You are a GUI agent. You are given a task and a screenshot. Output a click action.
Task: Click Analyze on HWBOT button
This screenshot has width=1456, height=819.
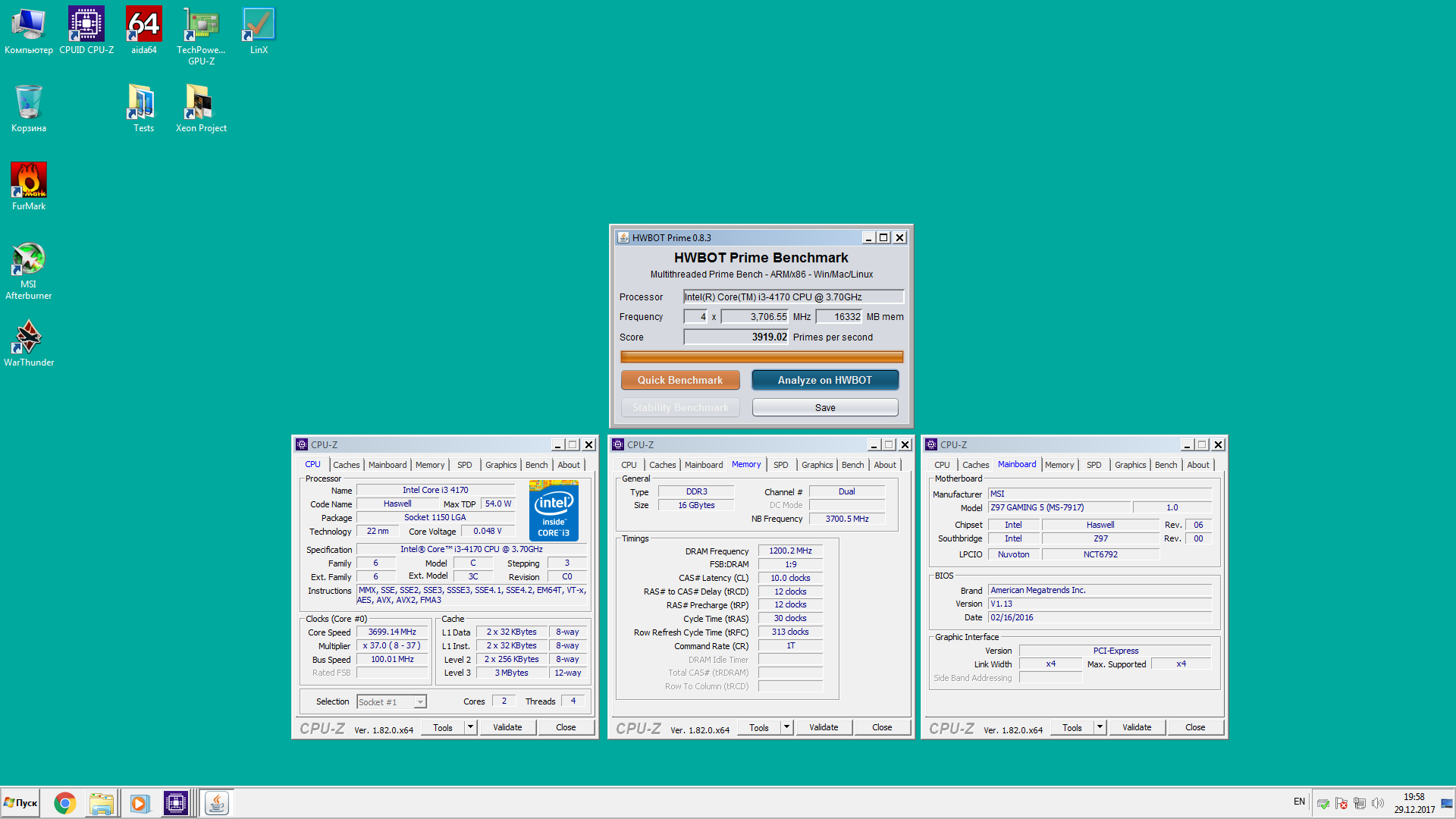click(x=825, y=380)
